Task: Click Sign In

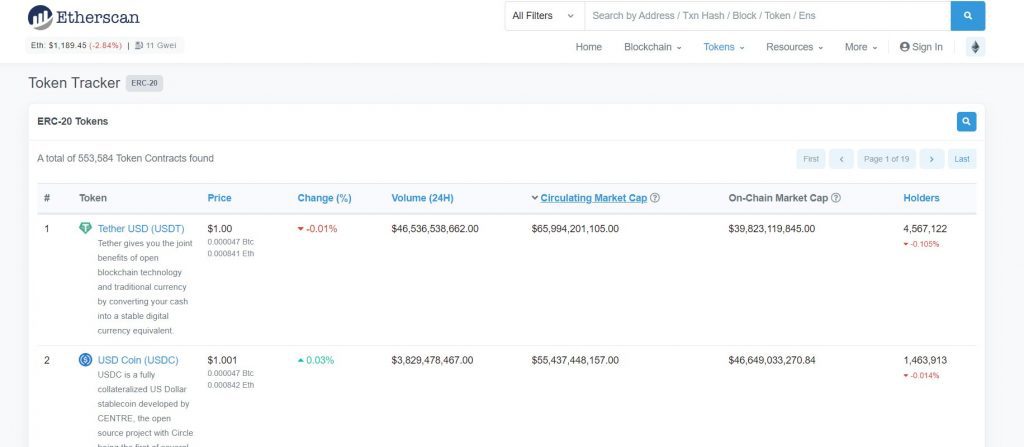Action: click(x=921, y=47)
